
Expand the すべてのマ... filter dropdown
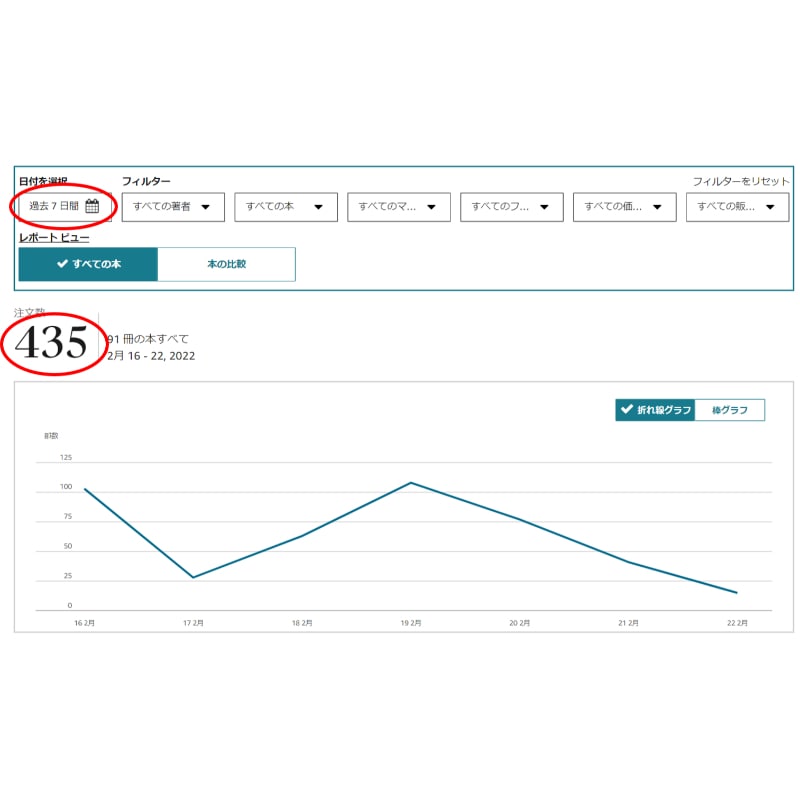click(x=399, y=207)
